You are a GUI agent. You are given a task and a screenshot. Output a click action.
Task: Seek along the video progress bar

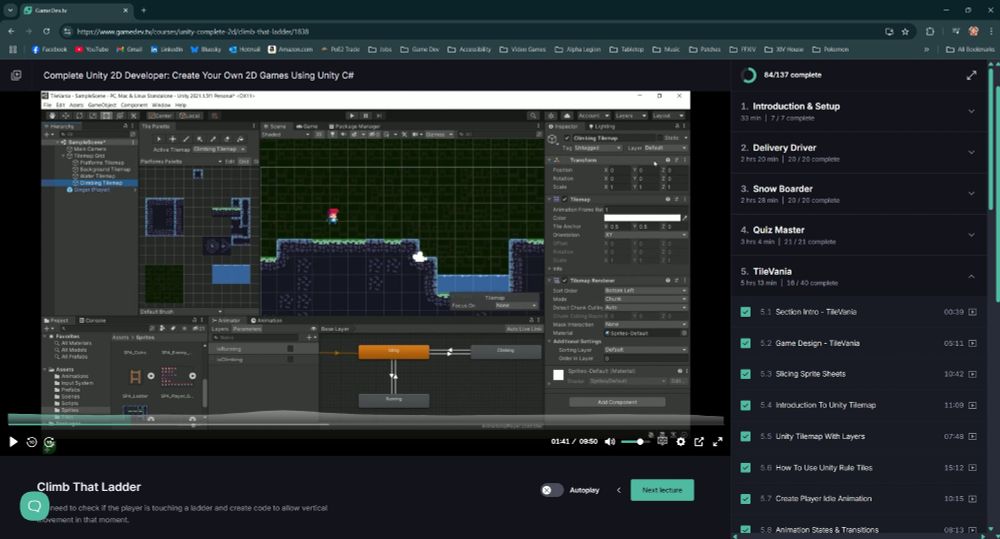click(x=365, y=424)
